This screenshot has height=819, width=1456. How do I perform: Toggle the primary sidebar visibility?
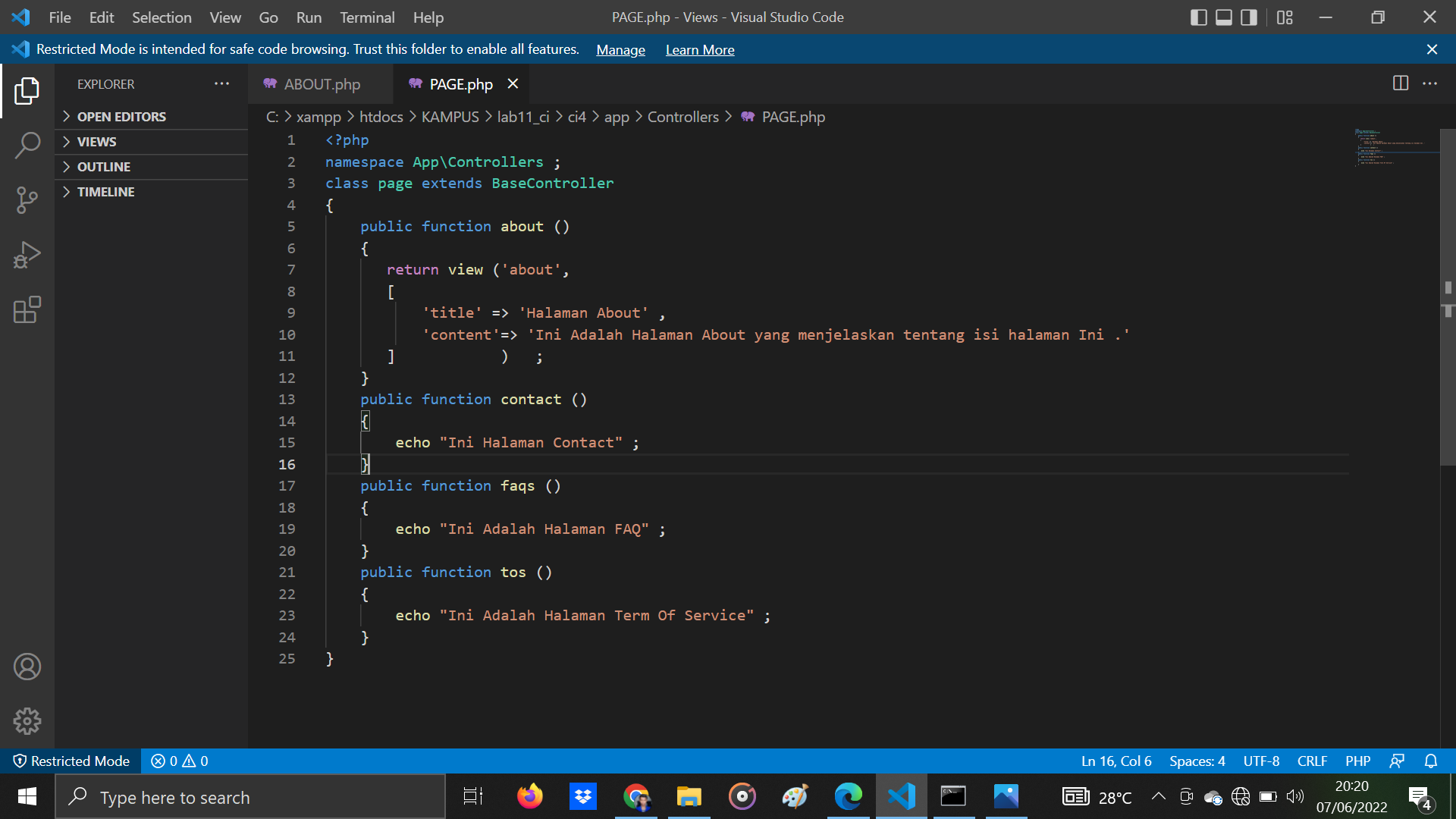coord(1199,17)
